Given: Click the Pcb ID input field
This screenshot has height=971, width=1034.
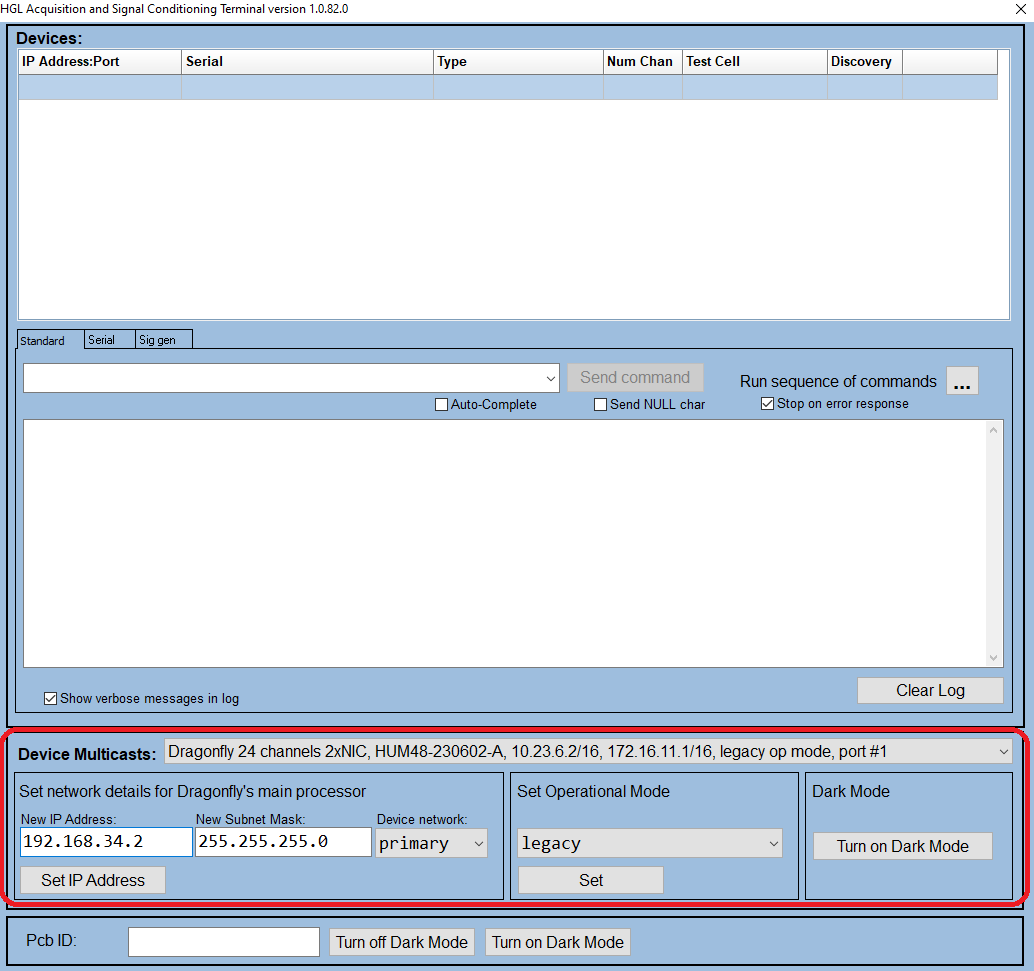Looking at the screenshot, I should pos(224,942).
